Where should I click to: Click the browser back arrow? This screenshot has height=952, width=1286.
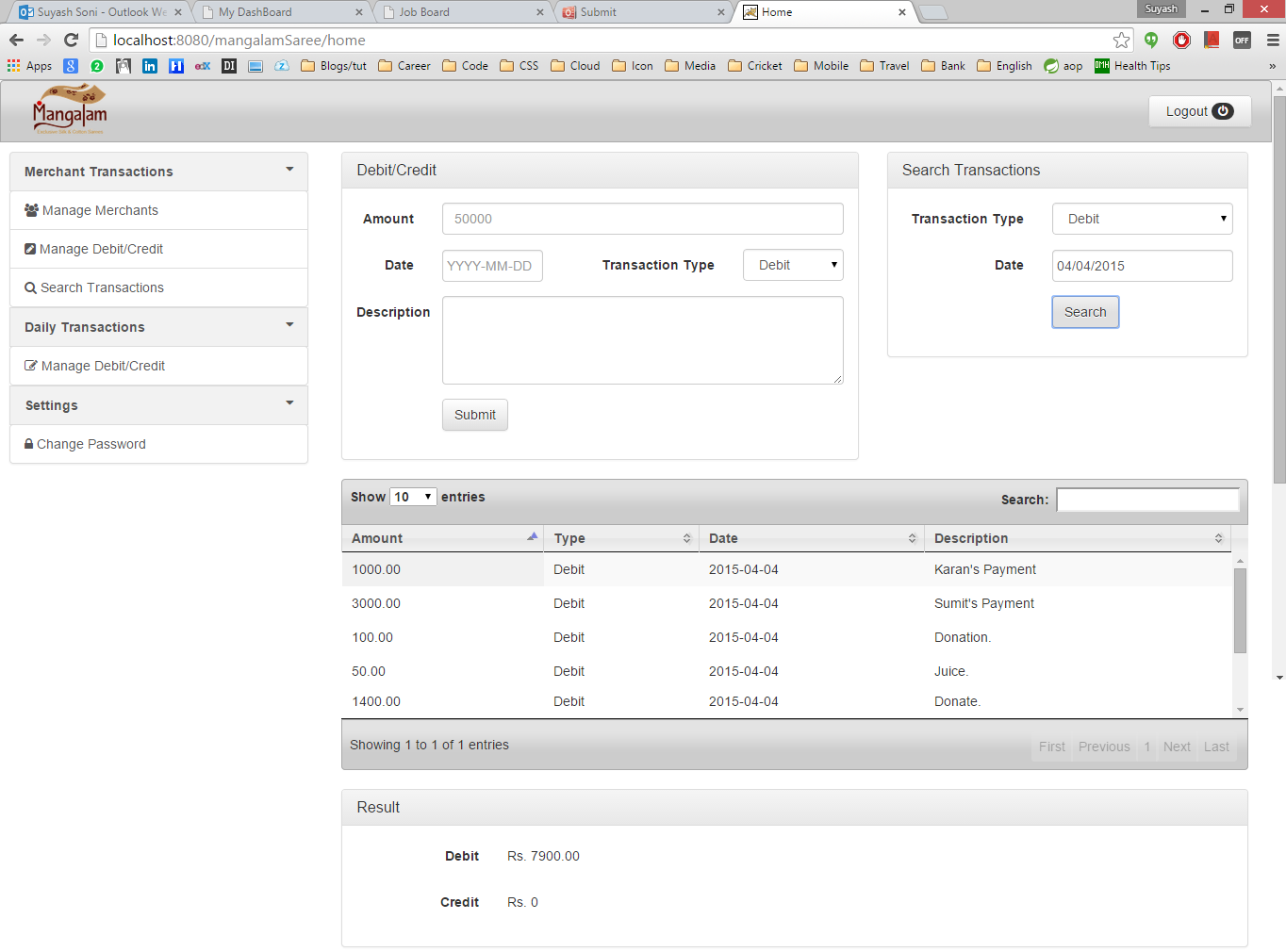point(16,40)
